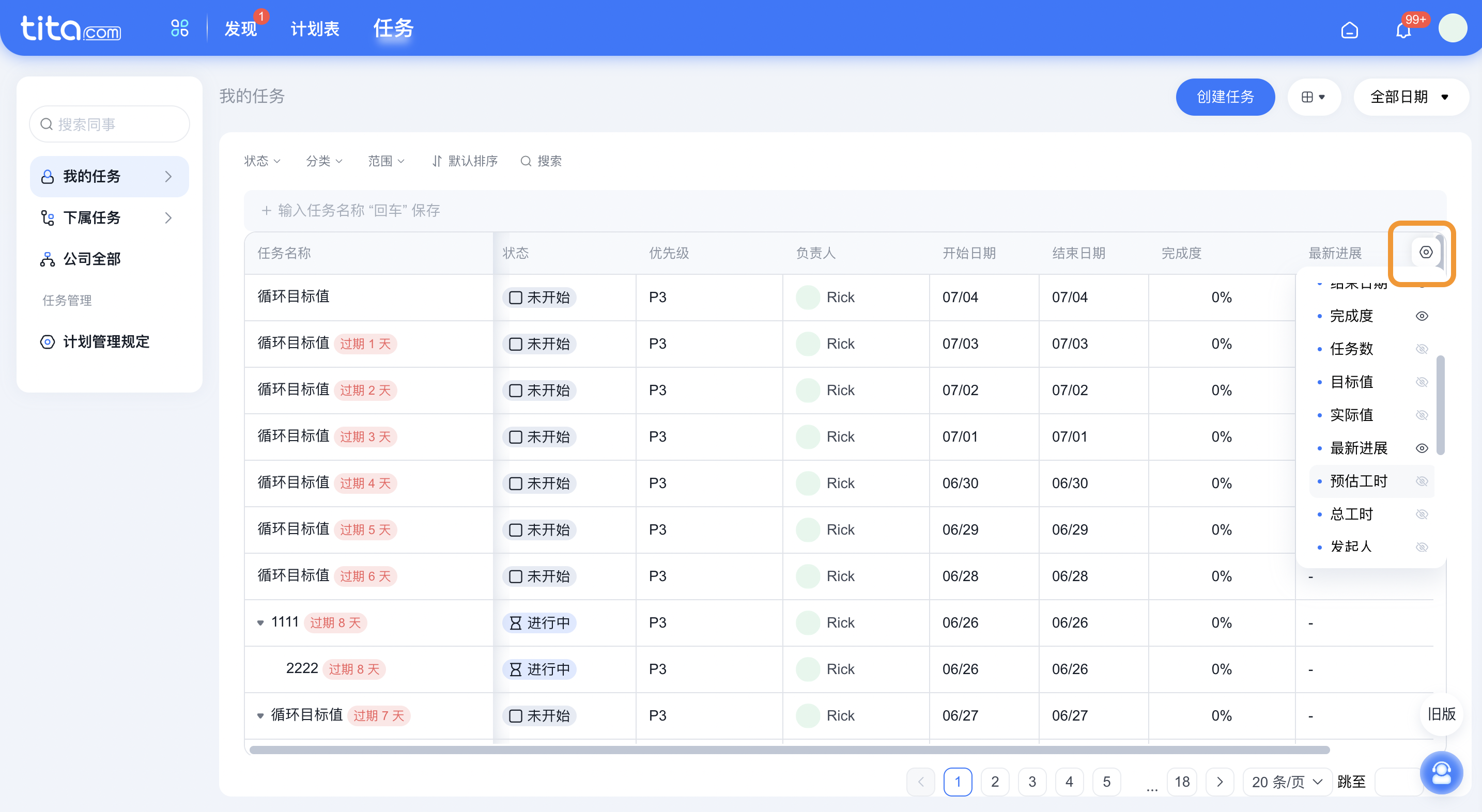Open 计划管理规定 link in sidebar

coord(106,341)
